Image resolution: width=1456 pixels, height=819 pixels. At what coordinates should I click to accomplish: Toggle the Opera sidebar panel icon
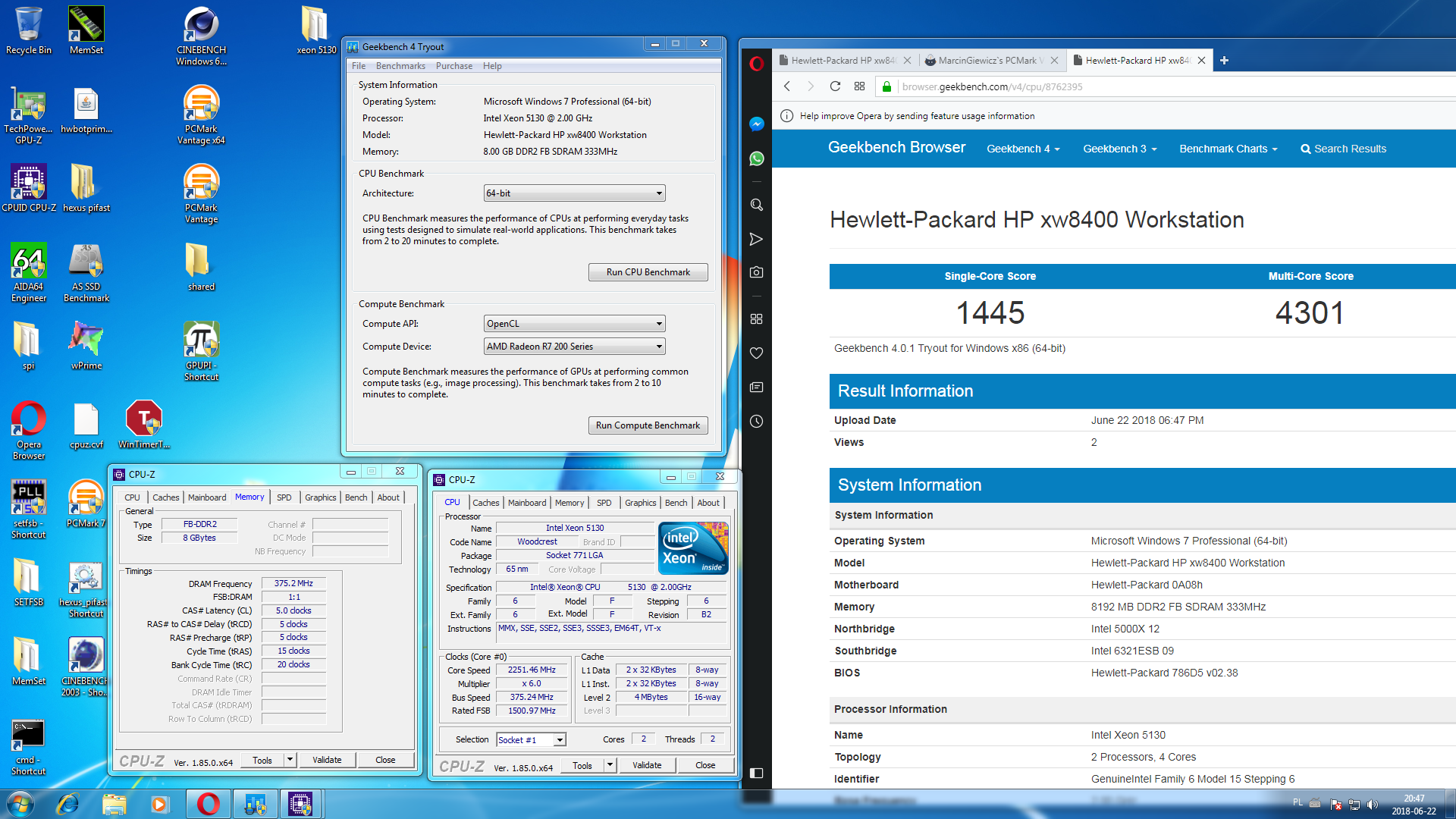point(756,773)
